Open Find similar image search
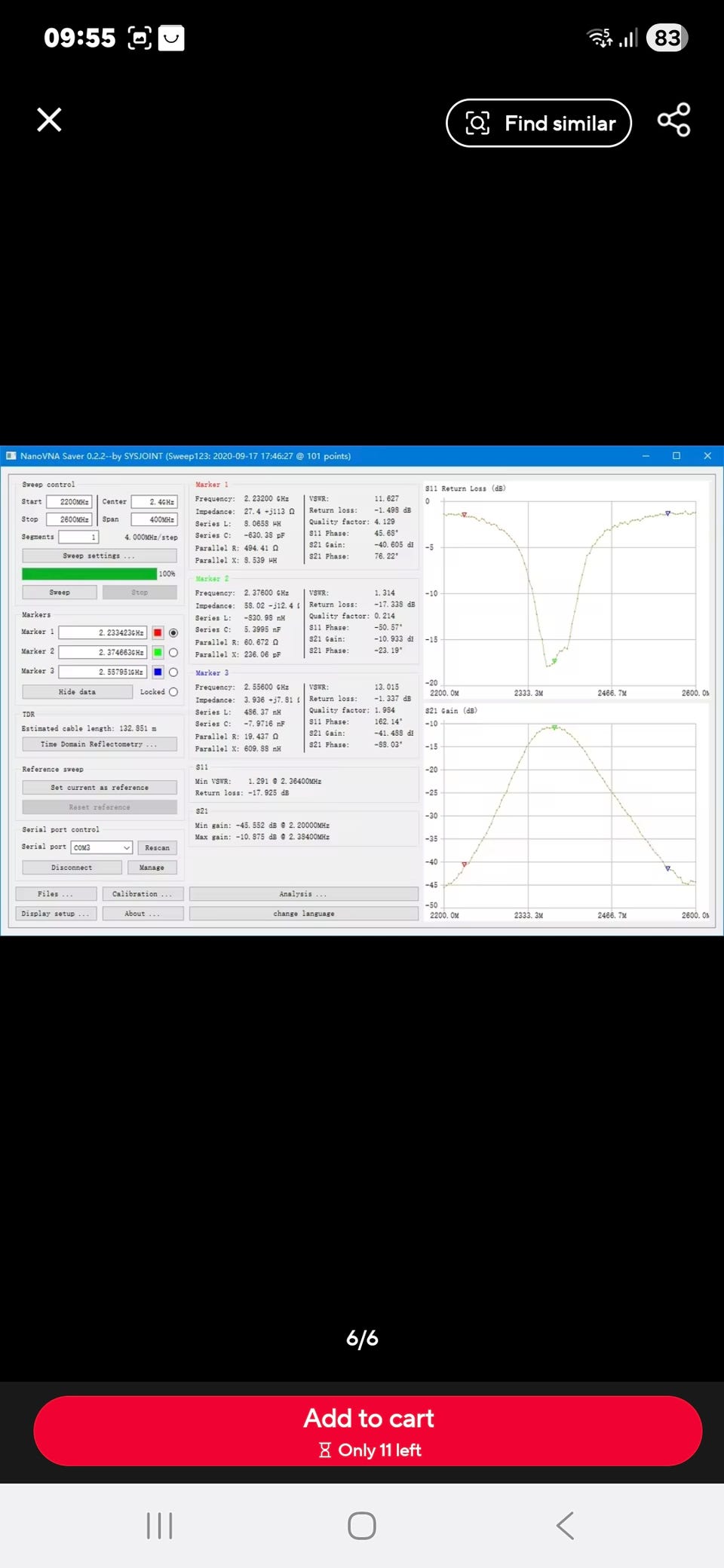Image resolution: width=724 pixels, height=1568 pixels. click(538, 123)
